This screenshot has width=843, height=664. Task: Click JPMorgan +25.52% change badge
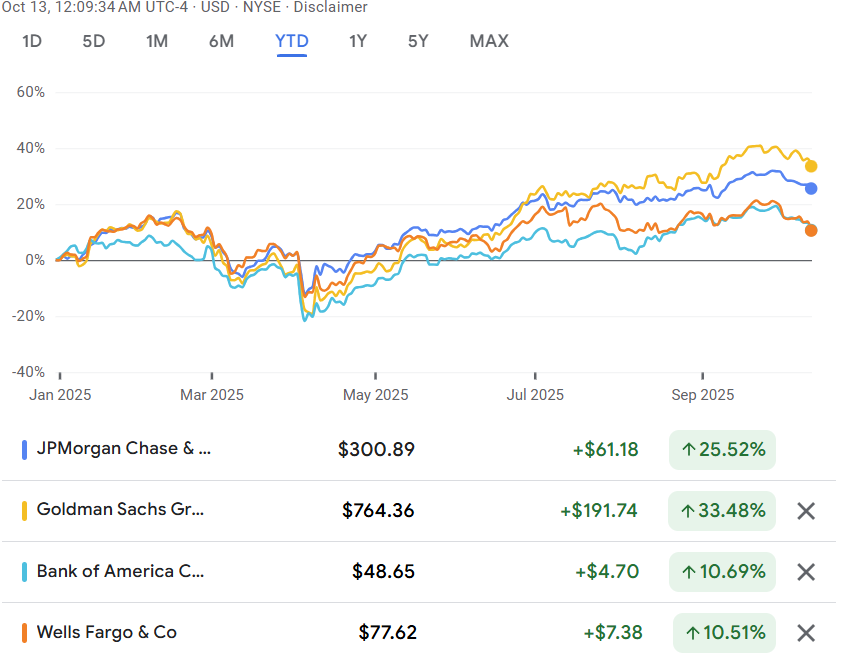click(x=722, y=450)
